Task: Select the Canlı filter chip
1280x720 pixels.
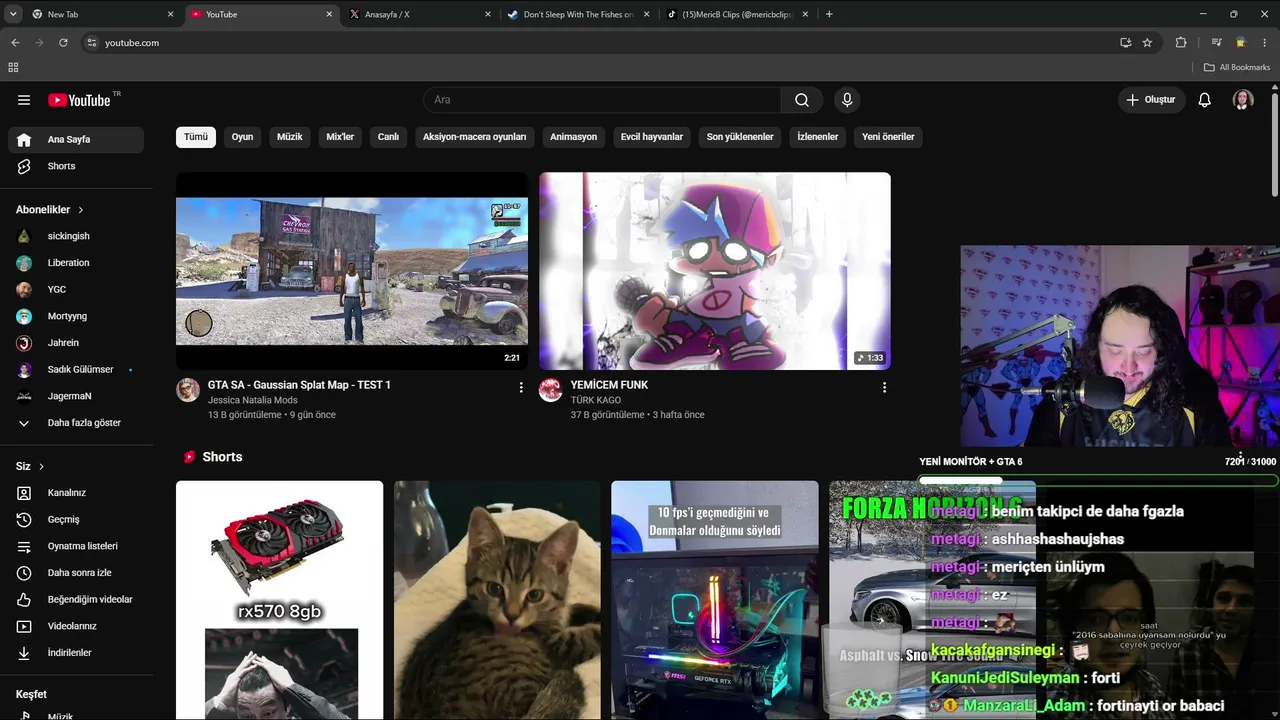Action: 388,137
